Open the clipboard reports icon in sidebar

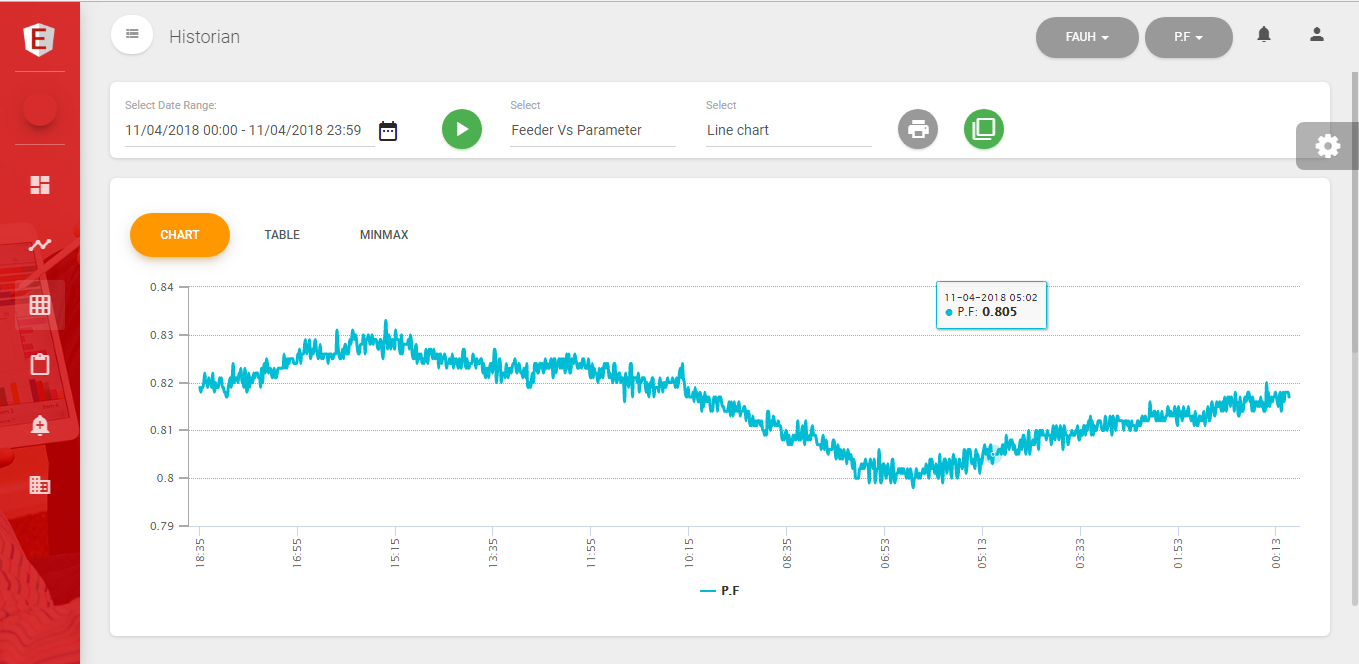[x=40, y=365]
